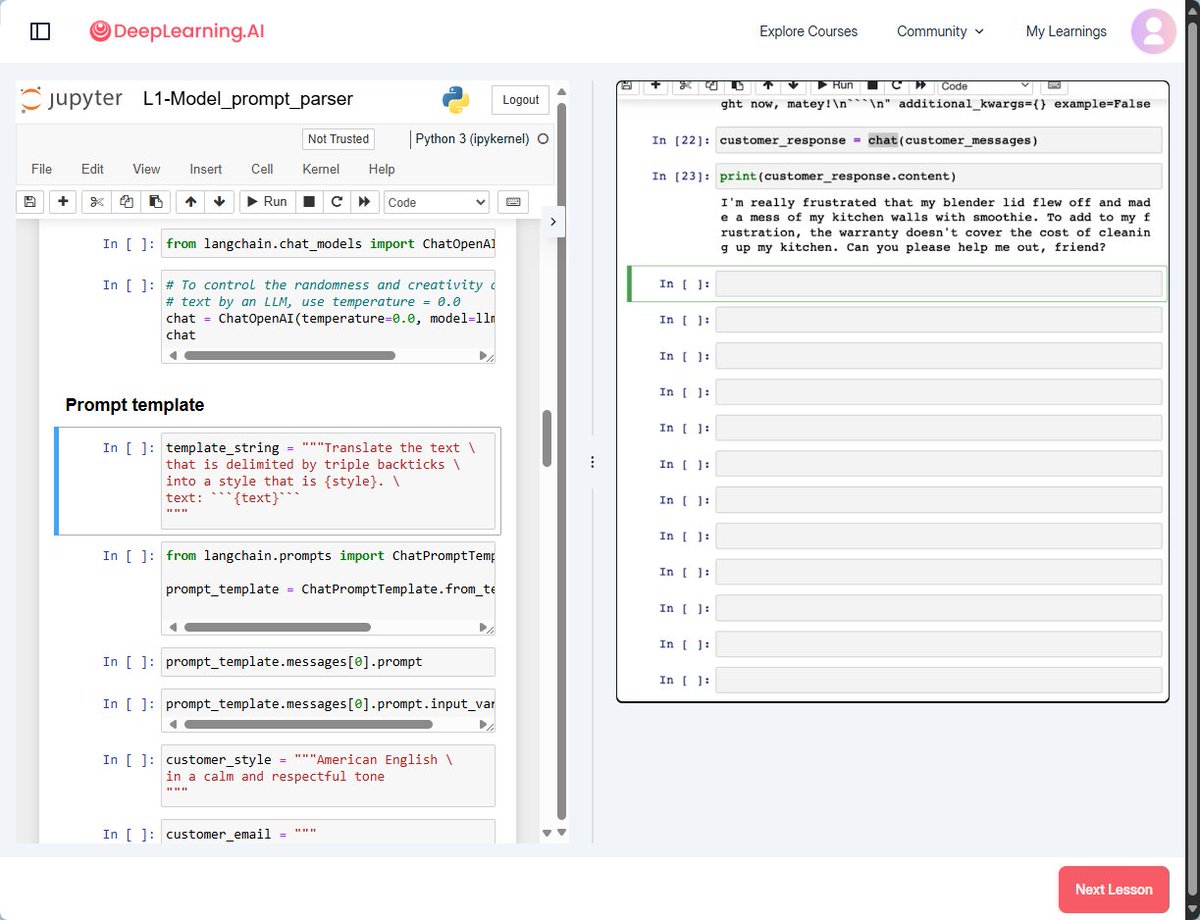Viewport: 1200px width, 920px height.
Task: Open the user profile avatar
Action: tap(1153, 31)
